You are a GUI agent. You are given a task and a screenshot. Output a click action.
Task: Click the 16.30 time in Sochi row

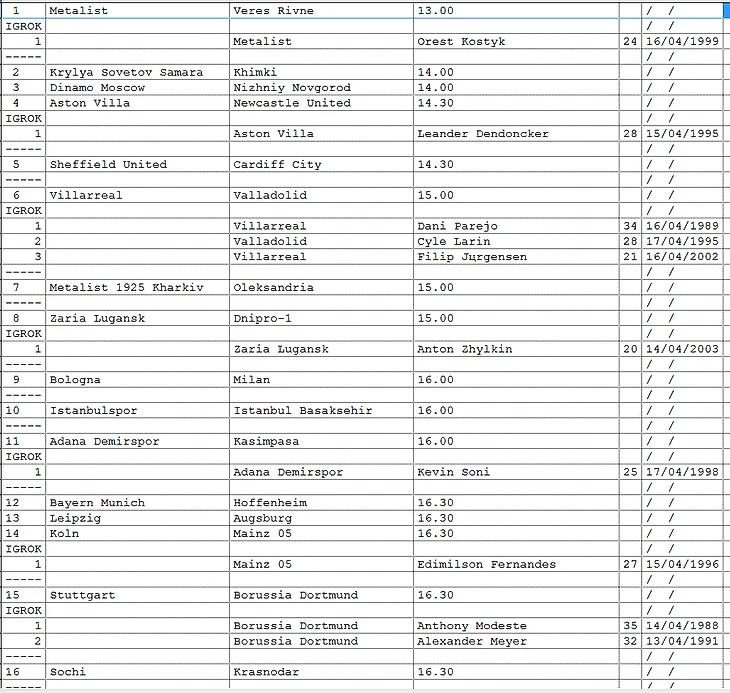[516, 671]
